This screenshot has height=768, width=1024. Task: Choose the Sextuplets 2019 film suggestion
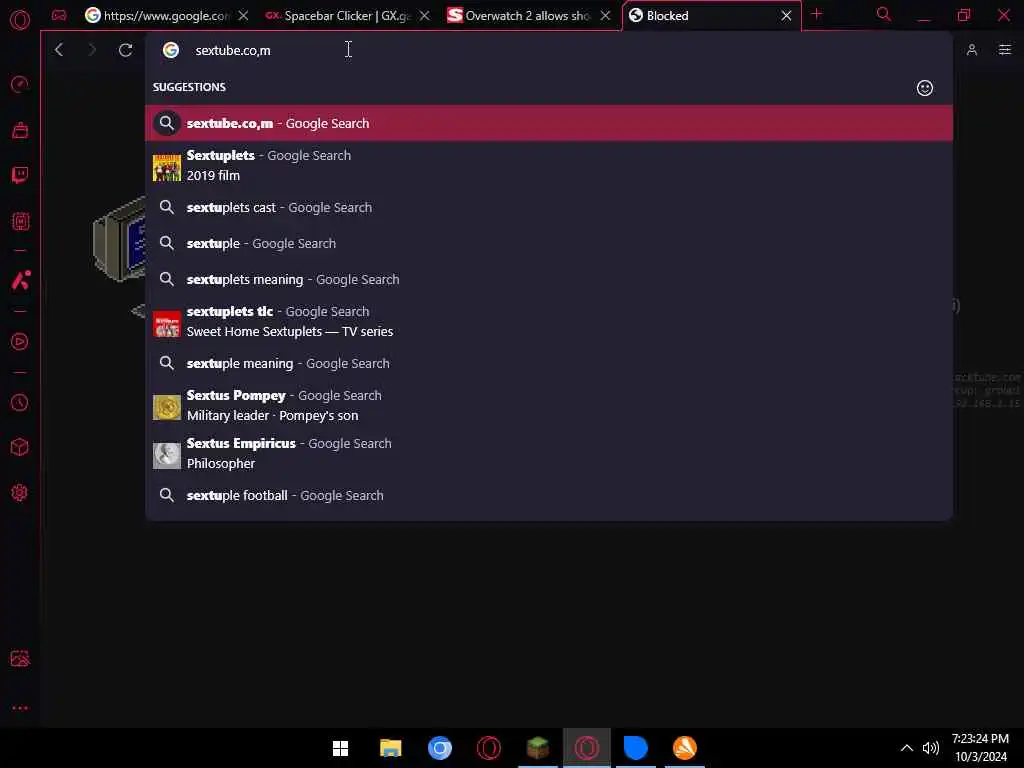click(549, 166)
